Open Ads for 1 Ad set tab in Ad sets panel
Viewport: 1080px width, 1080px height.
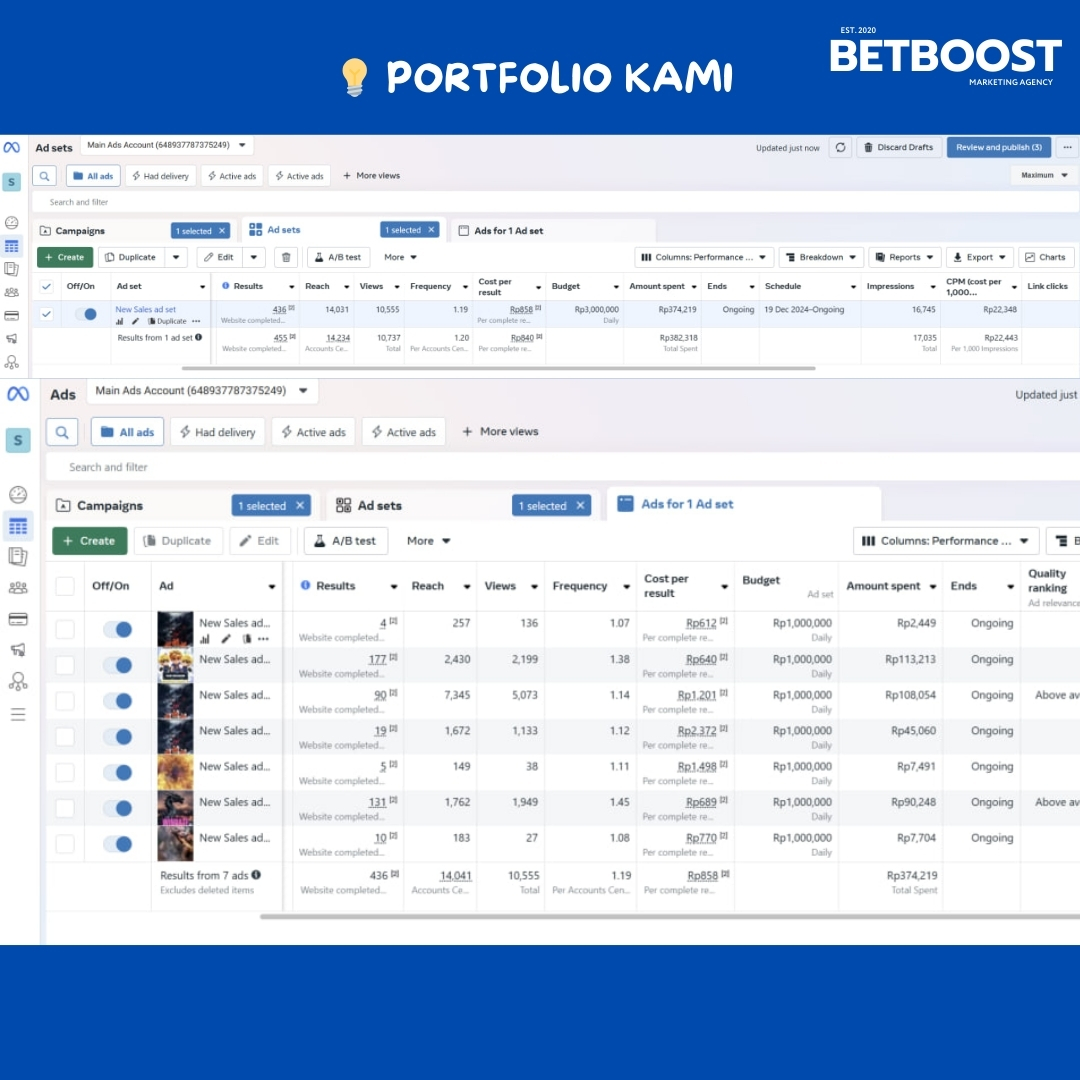click(554, 231)
